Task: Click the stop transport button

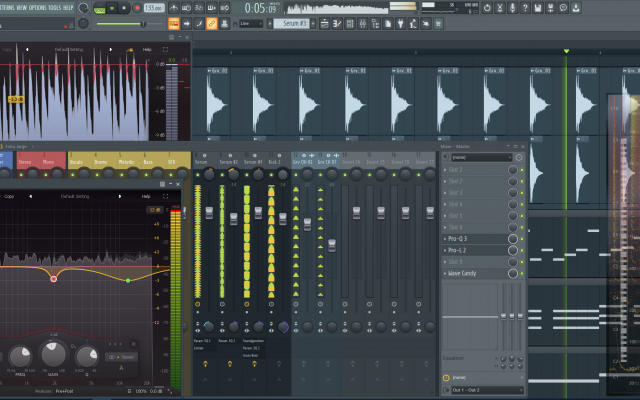Action: pos(124,8)
